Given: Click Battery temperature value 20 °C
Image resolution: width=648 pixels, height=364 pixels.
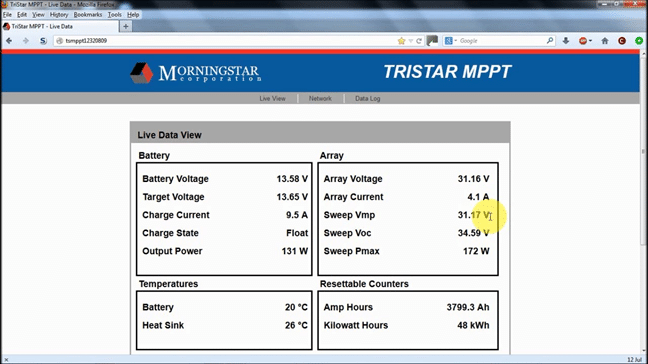Looking at the screenshot, I should 296,307.
